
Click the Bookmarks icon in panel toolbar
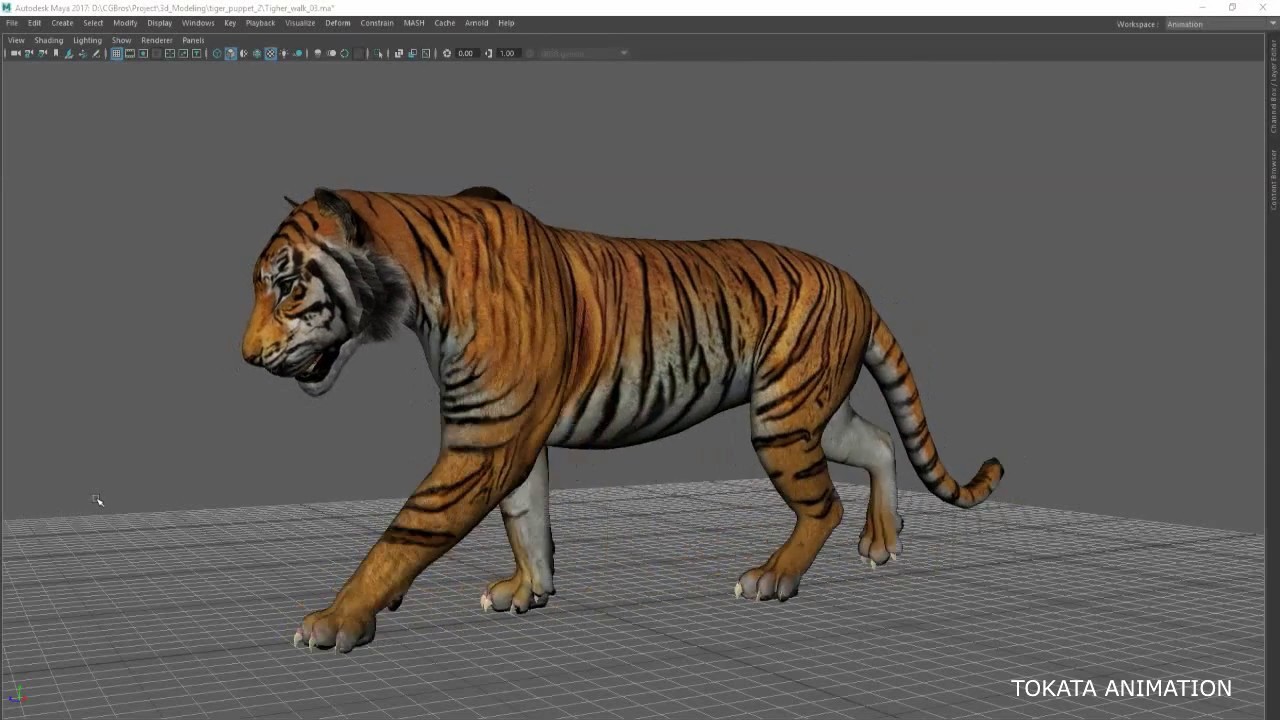pos(56,53)
